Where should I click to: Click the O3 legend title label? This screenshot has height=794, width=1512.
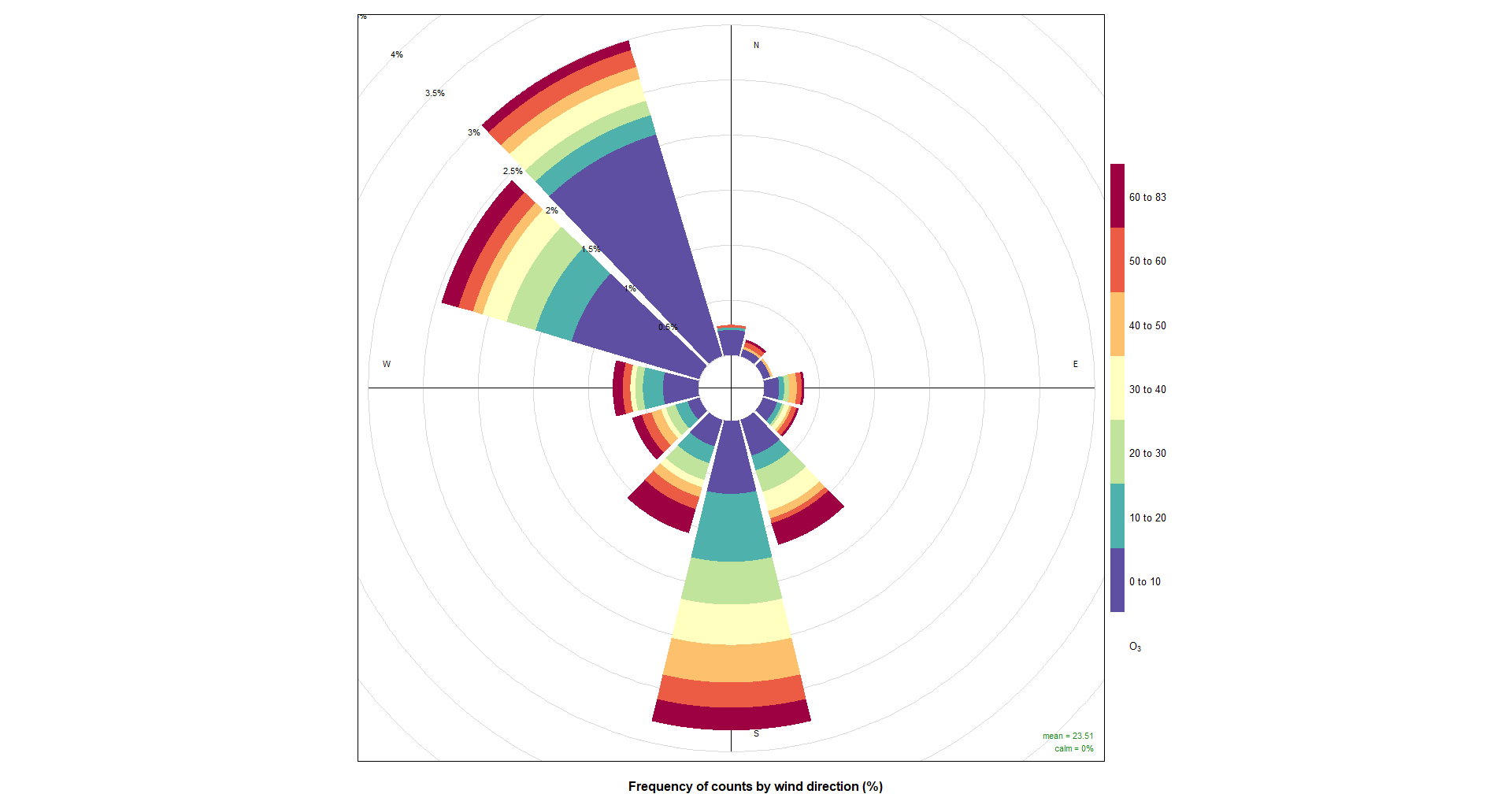[x=1135, y=647]
